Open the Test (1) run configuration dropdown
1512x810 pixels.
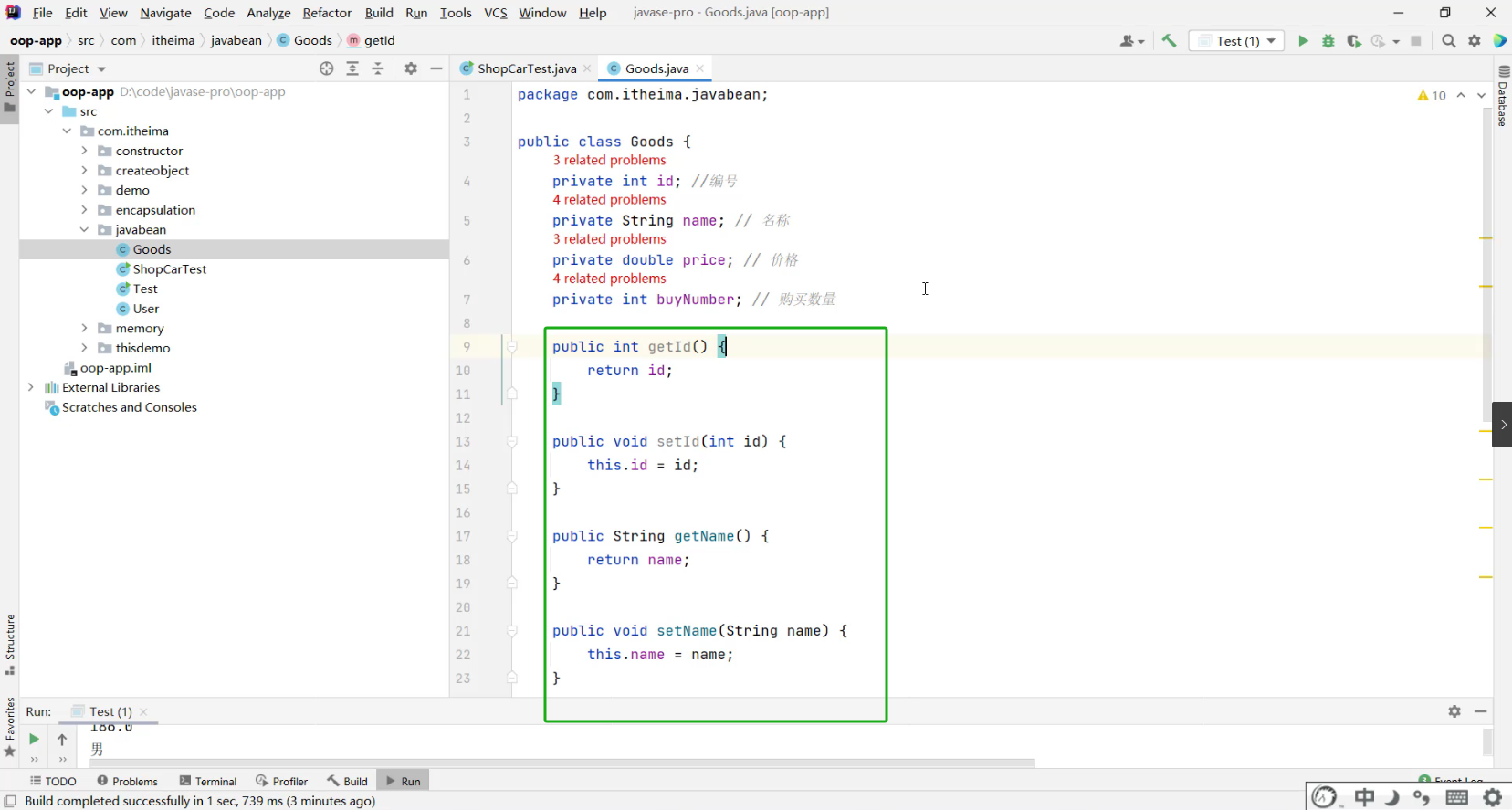1238,41
